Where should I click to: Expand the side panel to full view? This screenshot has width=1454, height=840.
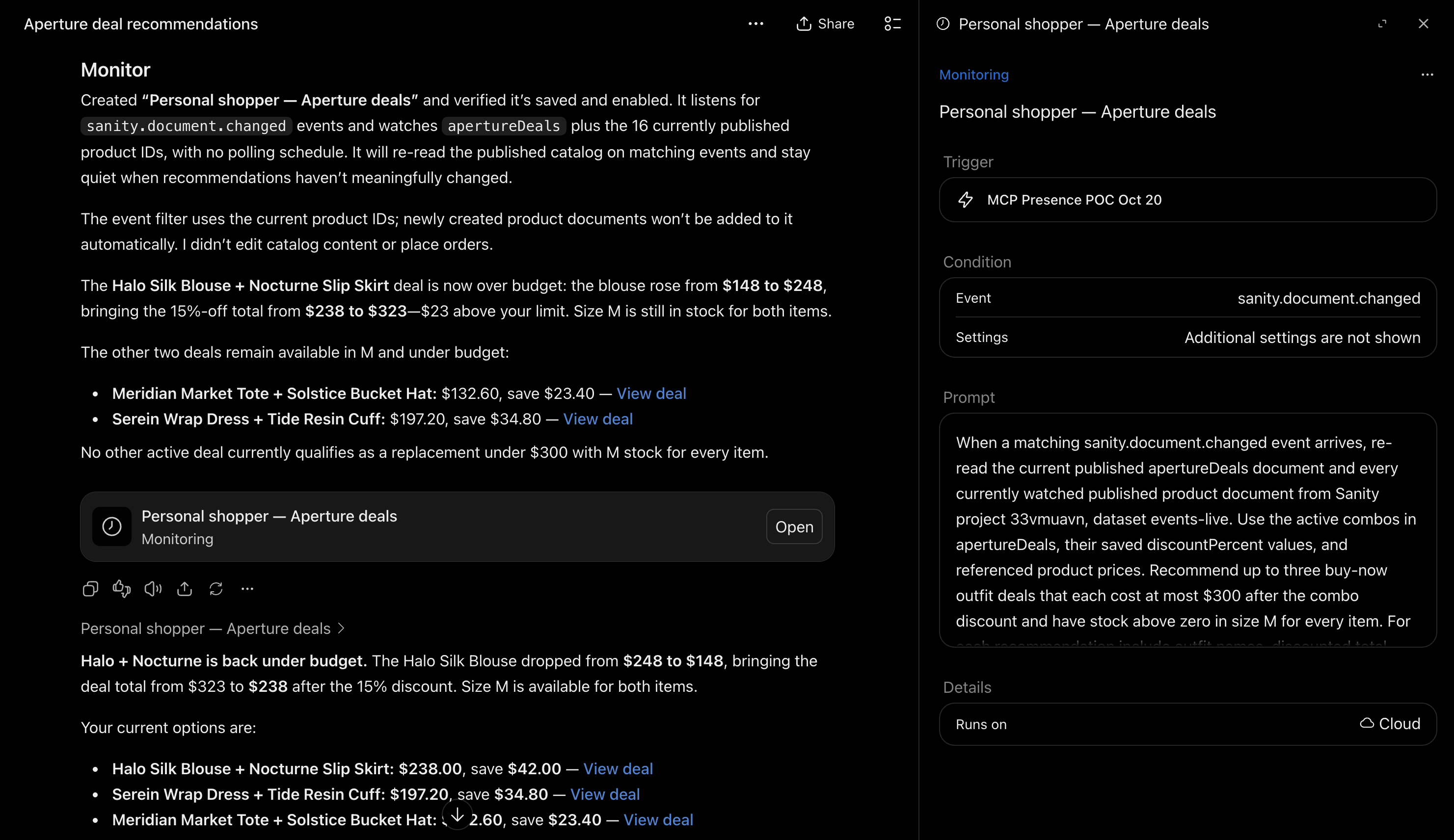1382,24
